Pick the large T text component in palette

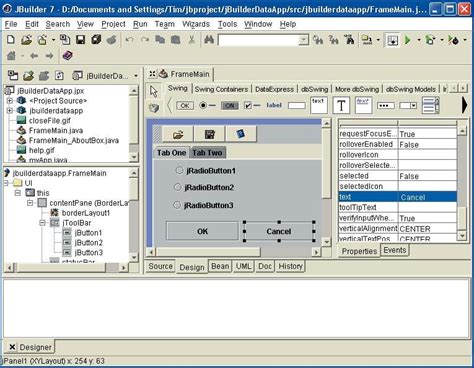point(341,106)
